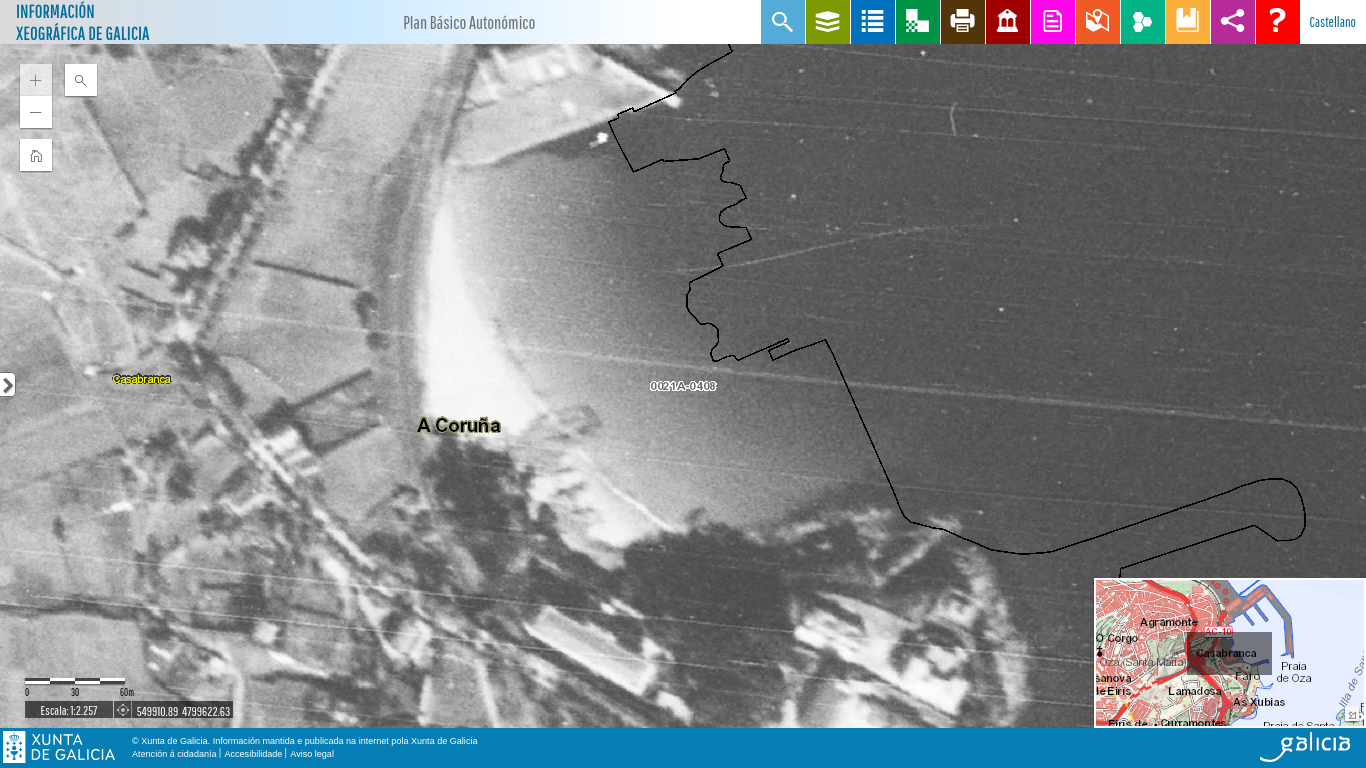This screenshot has width=1366, height=768.
Task: Click Agramonte on the overview map
Action: 1168,622
